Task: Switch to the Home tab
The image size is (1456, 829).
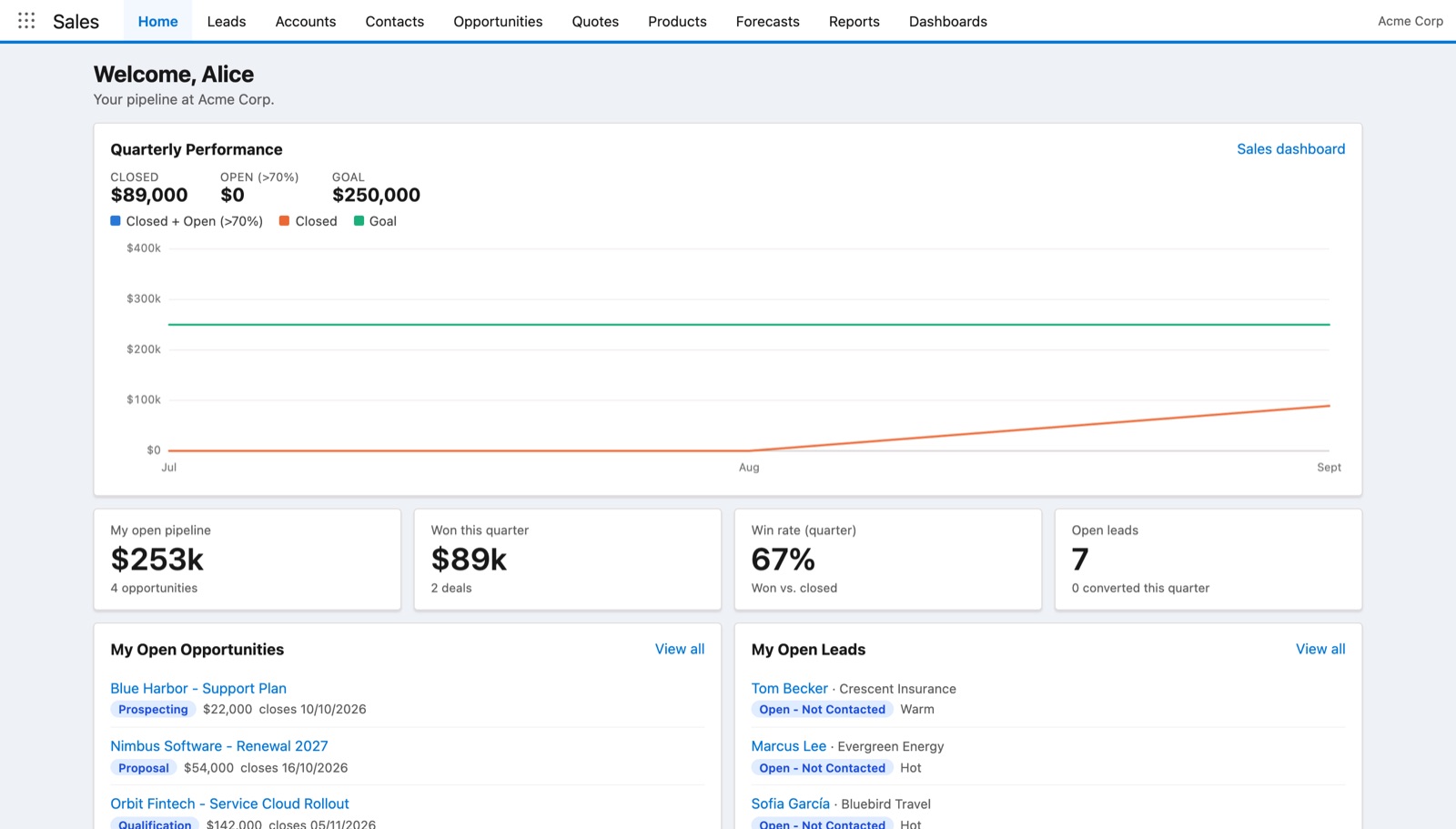Action: tap(157, 21)
